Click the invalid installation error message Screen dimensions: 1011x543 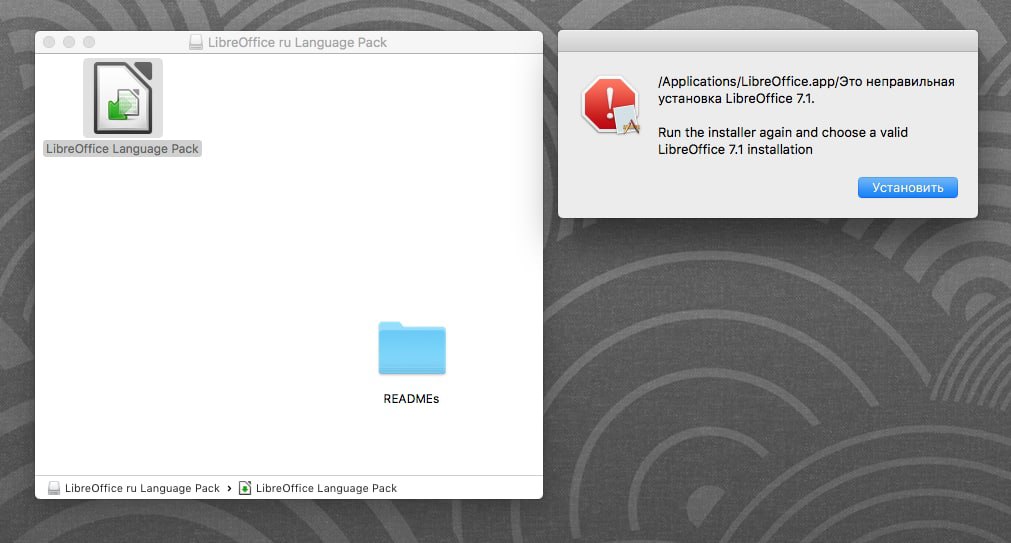pyautogui.click(x=806, y=90)
